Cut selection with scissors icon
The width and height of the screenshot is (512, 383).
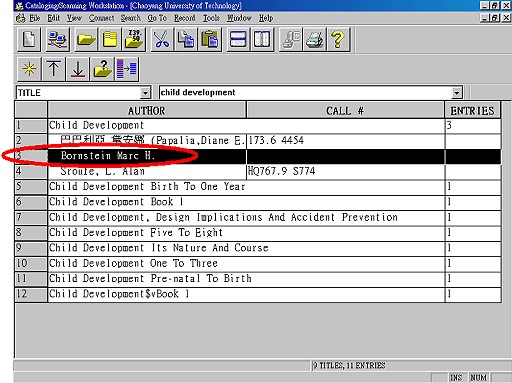[x=162, y=40]
